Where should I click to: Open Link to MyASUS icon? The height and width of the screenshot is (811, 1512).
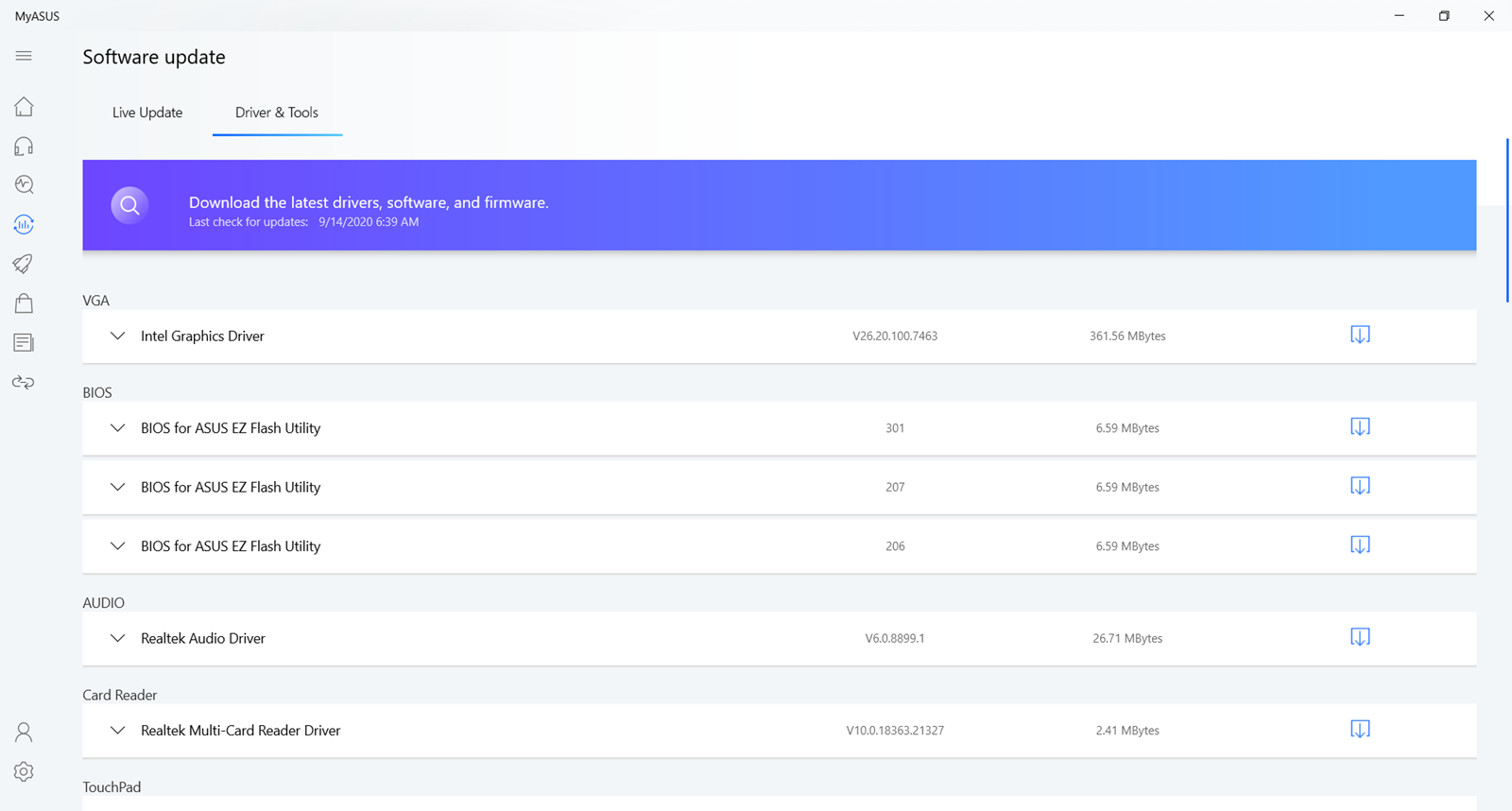[24, 382]
